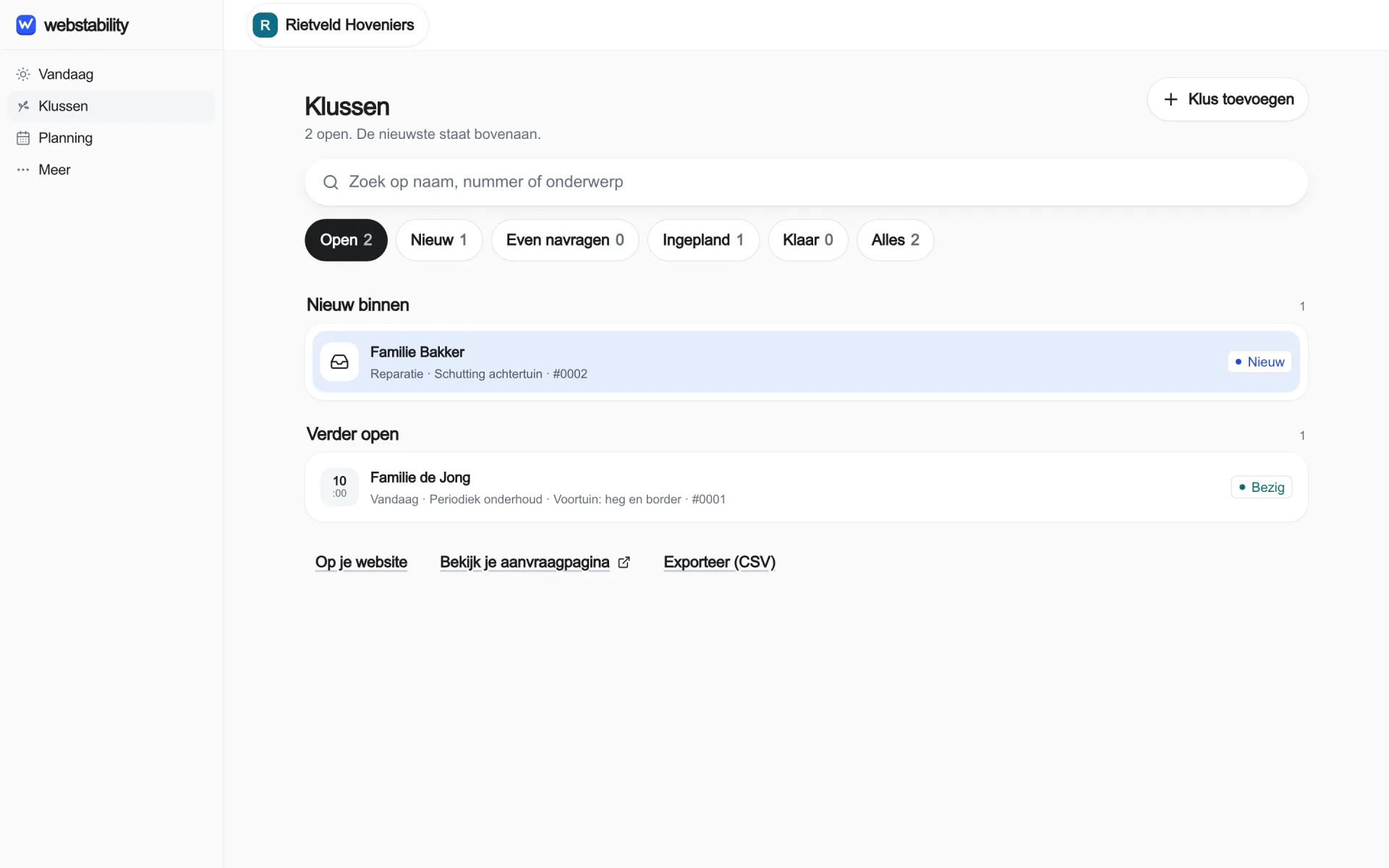Image resolution: width=1389 pixels, height=868 pixels.
Task: Open the Familie de Jong job
Action: coord(806,487)
